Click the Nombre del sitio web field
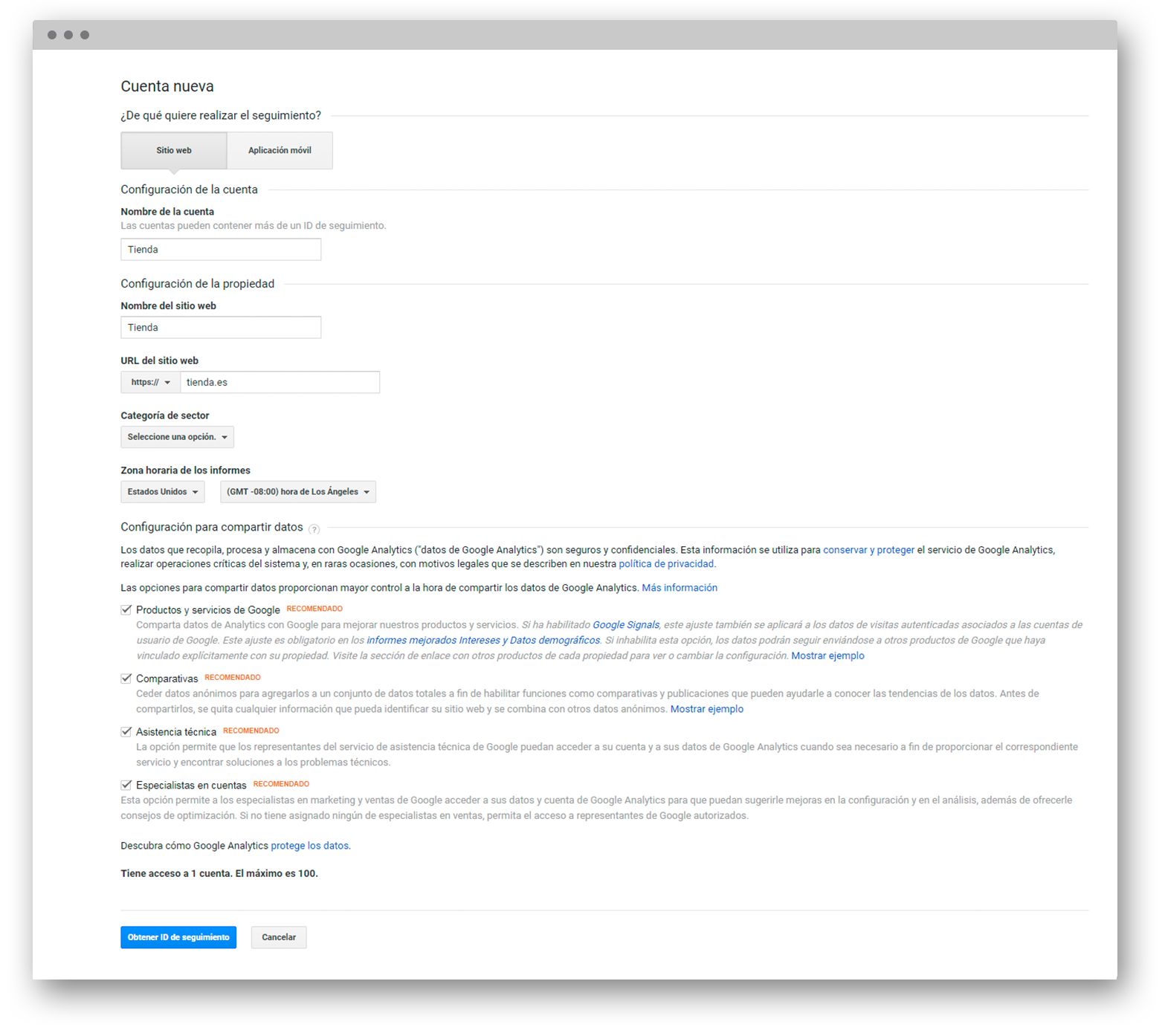Image resolution: width=1165 pixels, height=1036 pixels. [221, 328]
